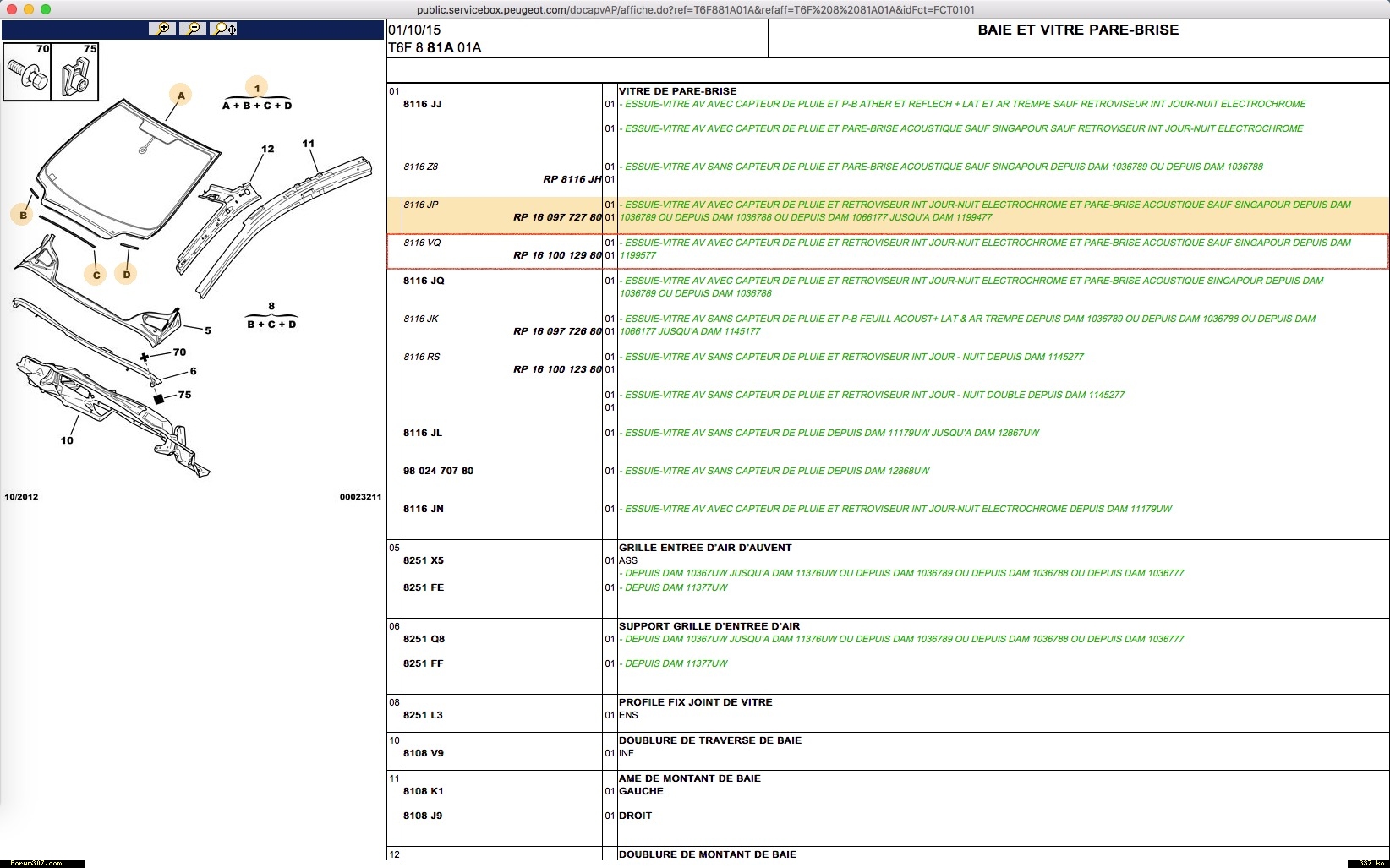
Task: Click the BAIE ET VITRE PARE-BRISE title
Action: click(x=1078, y=30)
